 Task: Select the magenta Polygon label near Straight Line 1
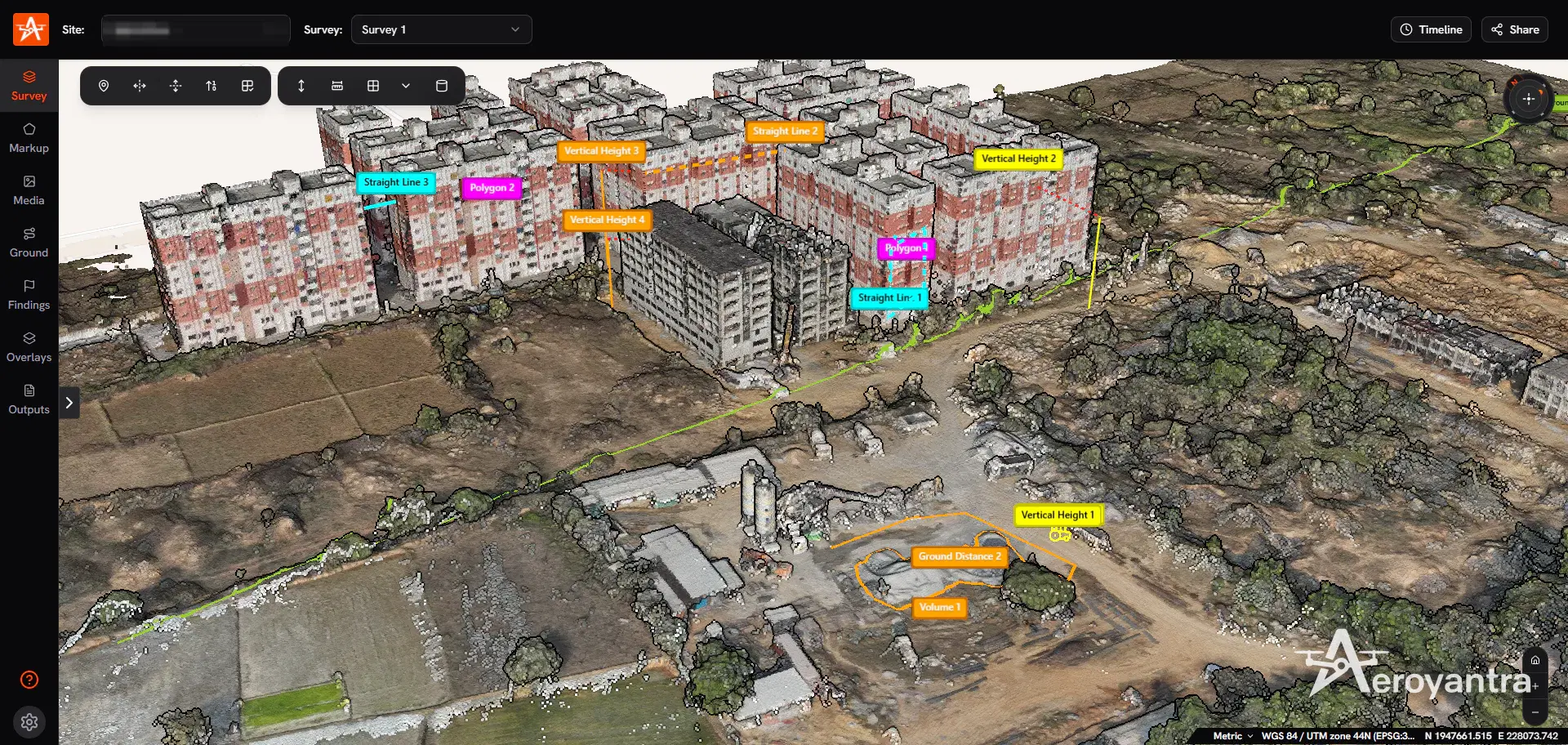coord(906,248)
